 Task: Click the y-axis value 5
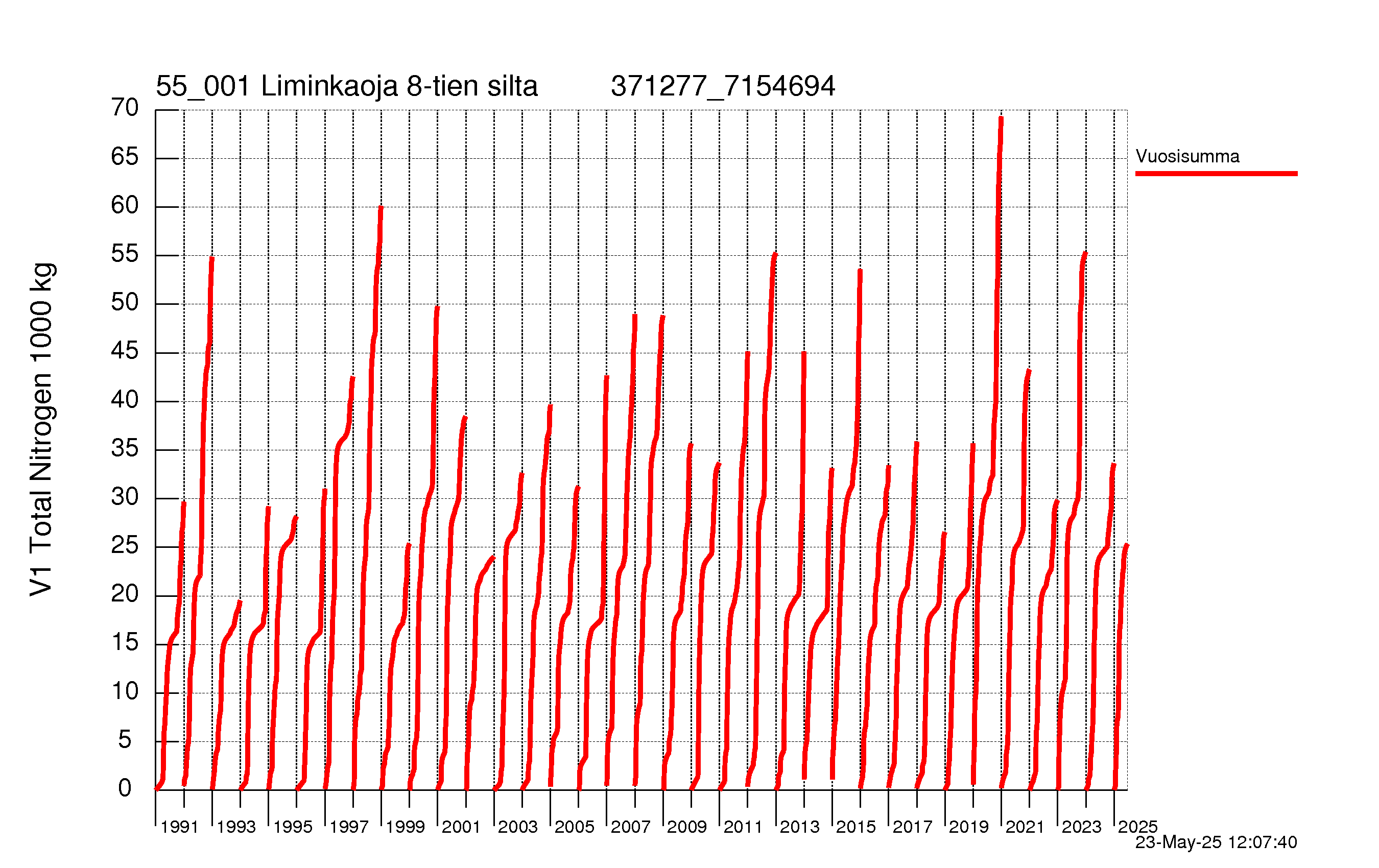click(125, 740)
